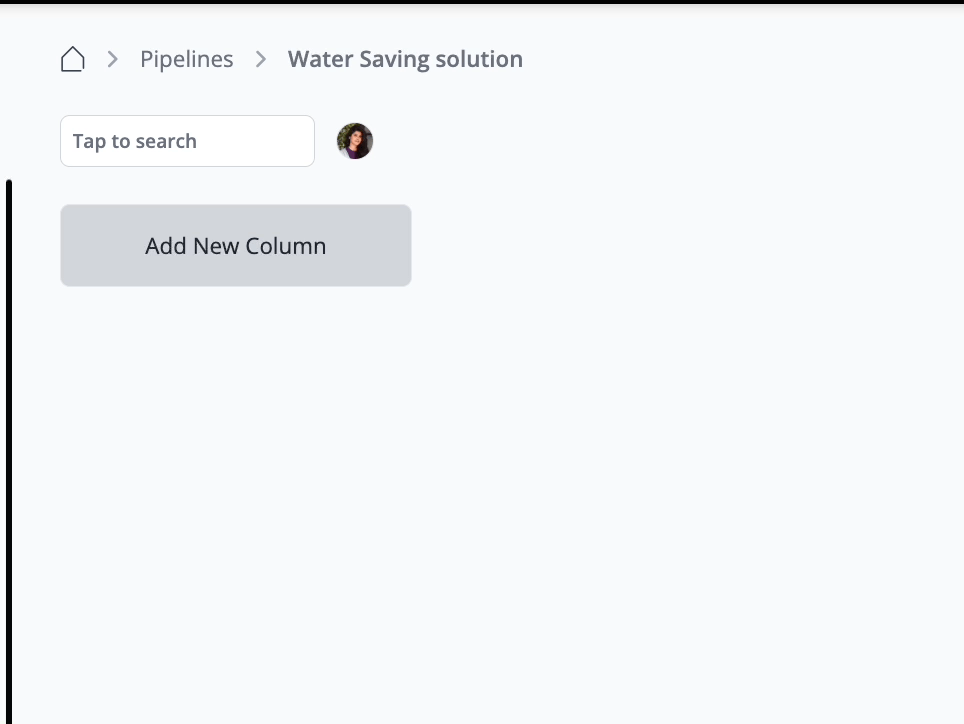Select the round profile photo icon
Viewport: 964px width, 724px height.
(355, 141)
